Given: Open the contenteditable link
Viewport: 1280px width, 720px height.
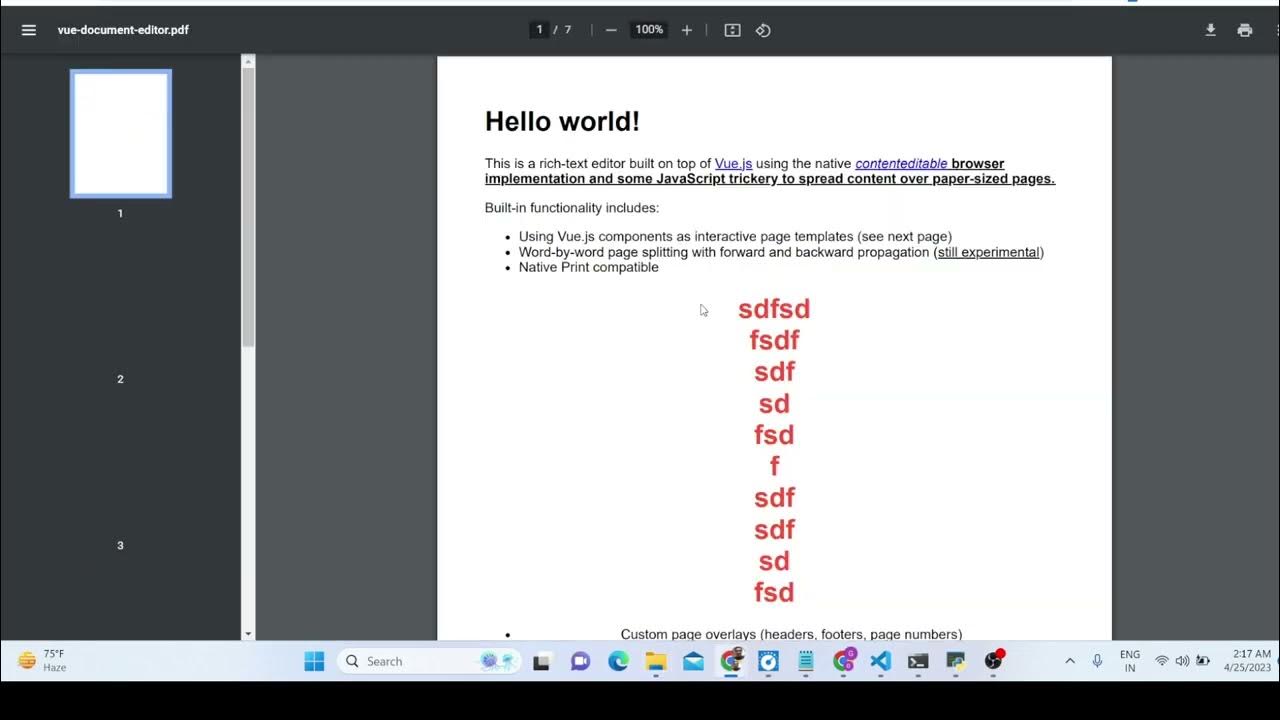Looking at the screenshot, I should (x=901, y=164).
